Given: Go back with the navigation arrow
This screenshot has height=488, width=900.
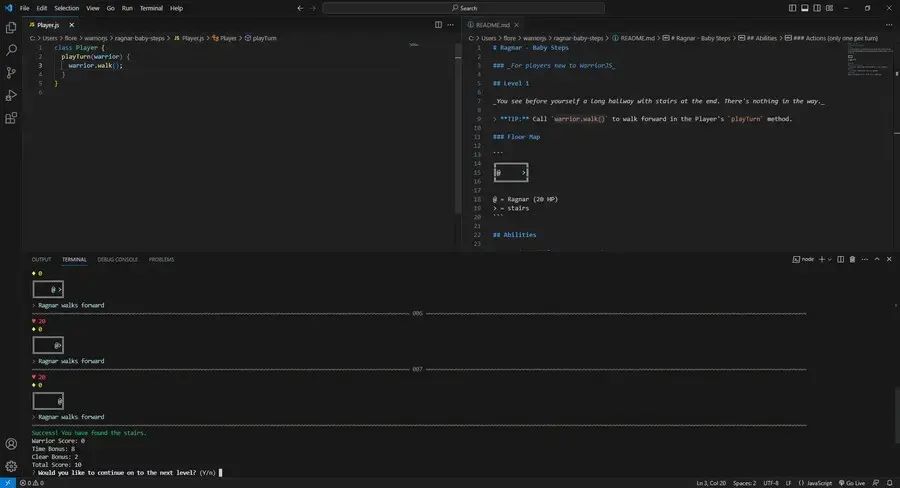Looking at the screenshot, I should (x=300, y=8).
